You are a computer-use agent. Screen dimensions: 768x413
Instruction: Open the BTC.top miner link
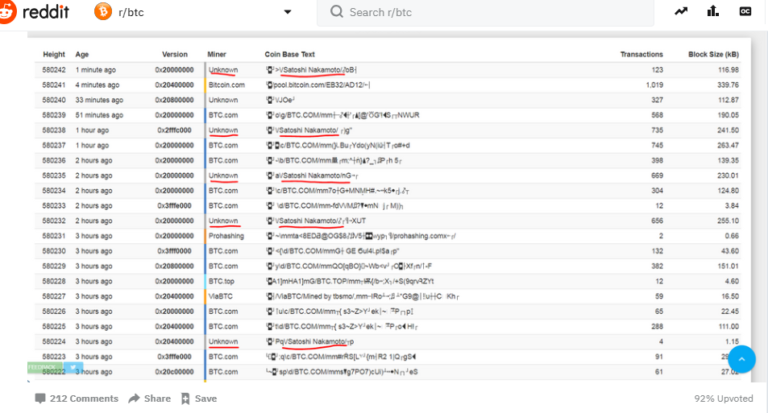(x=222, y=281)
